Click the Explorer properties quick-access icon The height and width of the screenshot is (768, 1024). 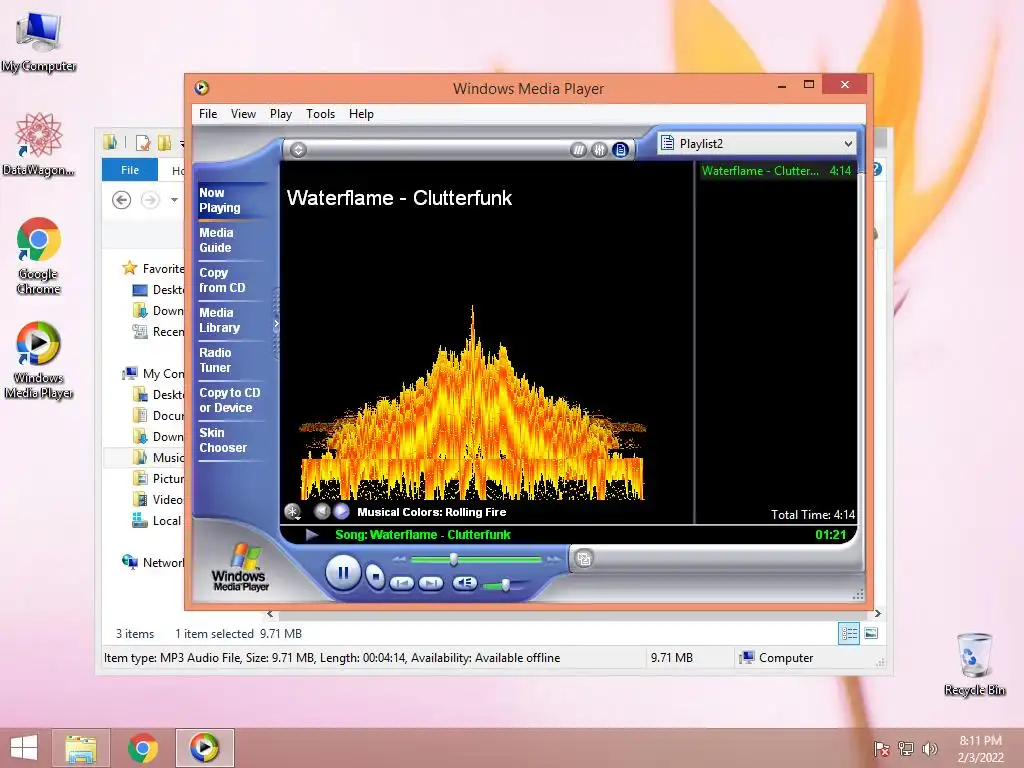click(142, 142)
